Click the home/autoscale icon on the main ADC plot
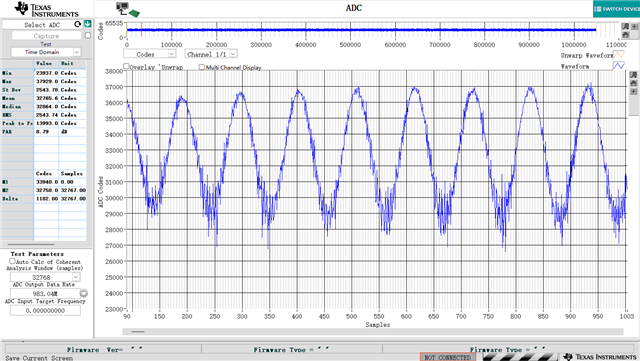Screen dimensions: 640x361 (x=633, y=83)
